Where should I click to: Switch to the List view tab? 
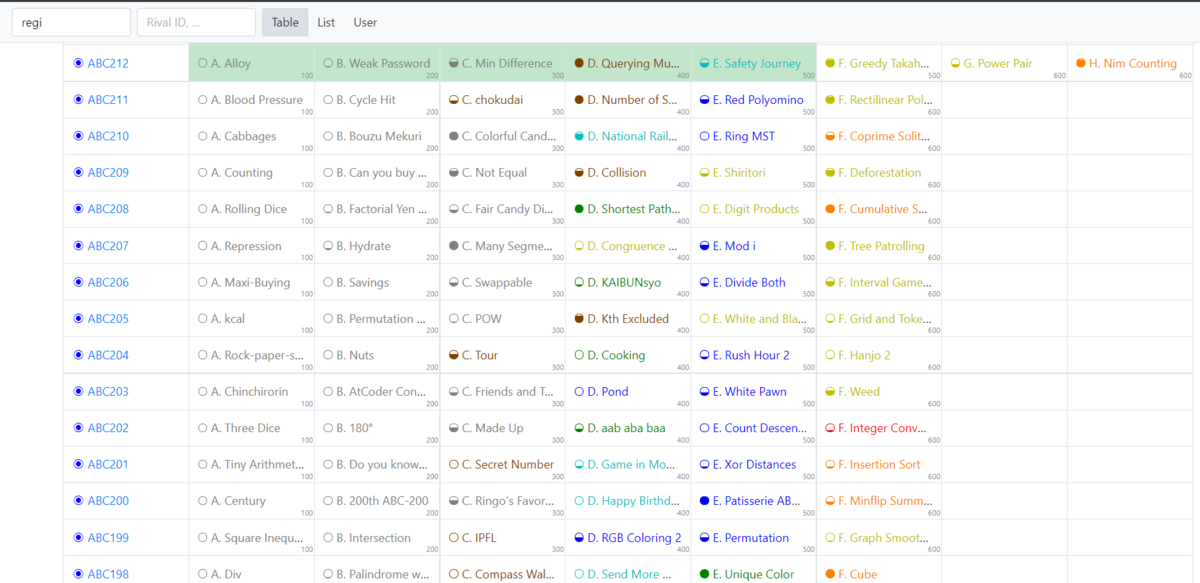pos(326,22)
